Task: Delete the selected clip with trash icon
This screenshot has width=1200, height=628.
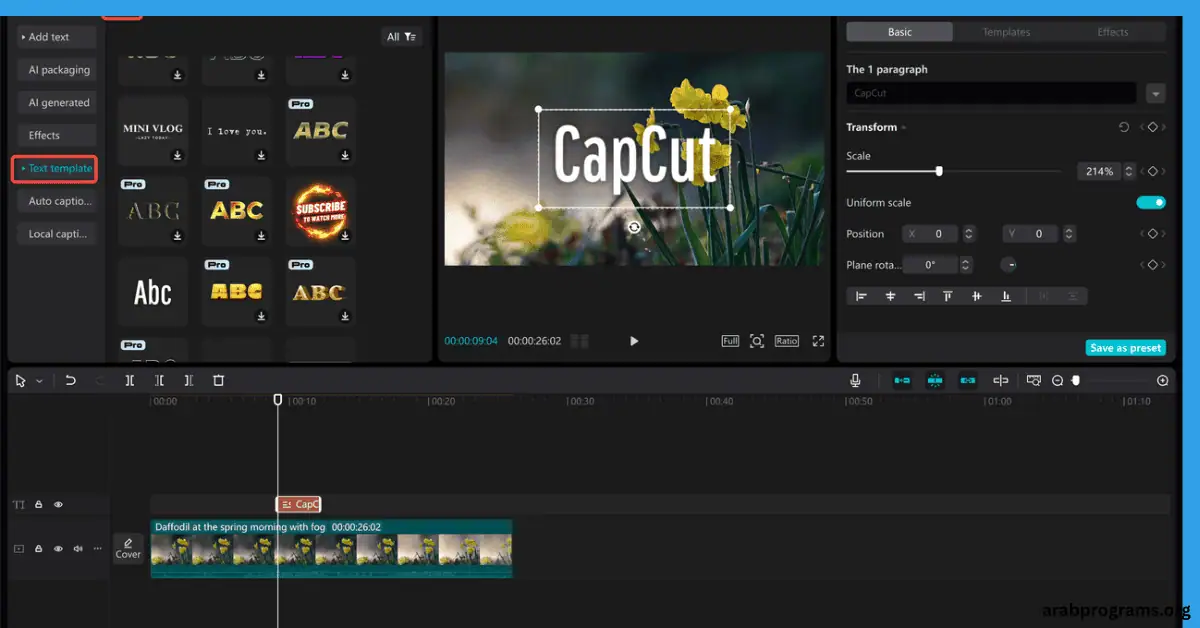Action: click(x=219, y=380)
